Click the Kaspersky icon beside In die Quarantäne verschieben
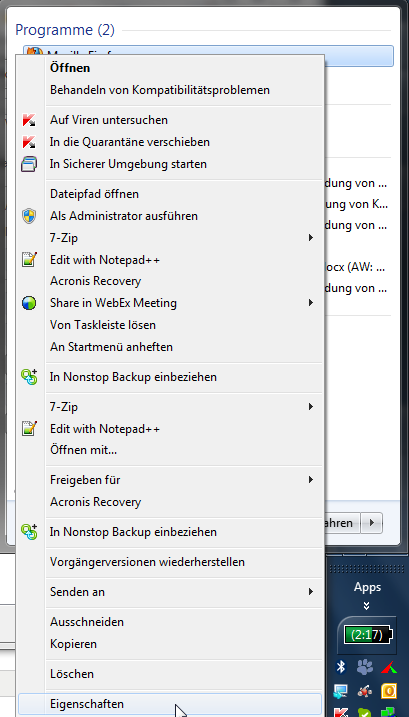 (x=29, y=142)
